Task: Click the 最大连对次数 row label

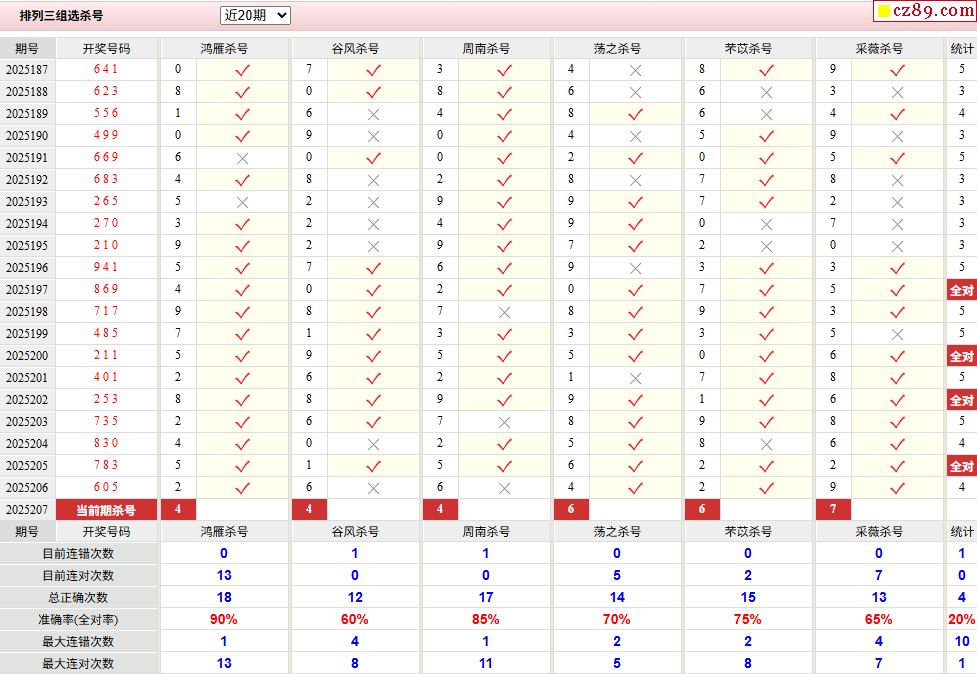Action: (78, 663)
